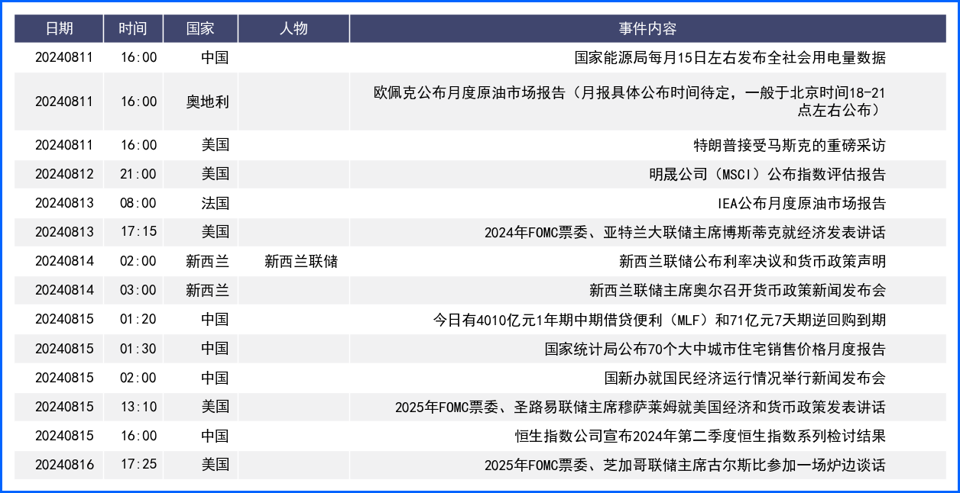The image size is (960, 493).
Task: Click the time 03:00
Action: pos(138,290)
